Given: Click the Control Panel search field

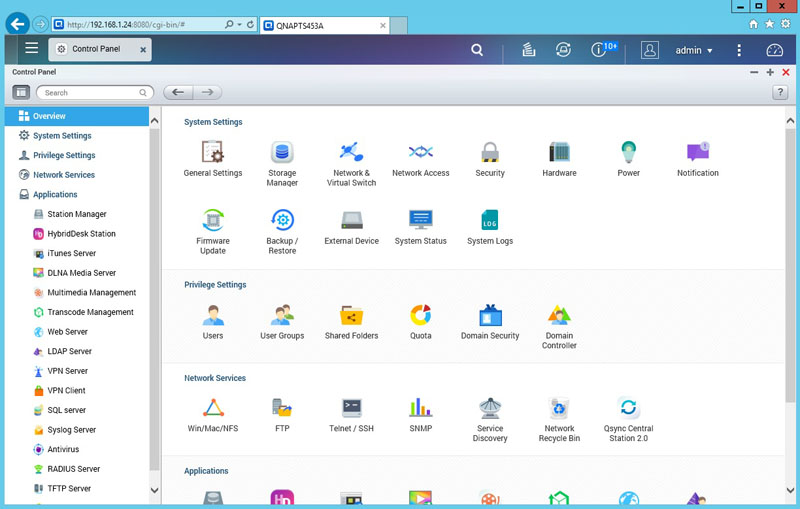Looking at the screenshot, I should click(x=95, y=93).
